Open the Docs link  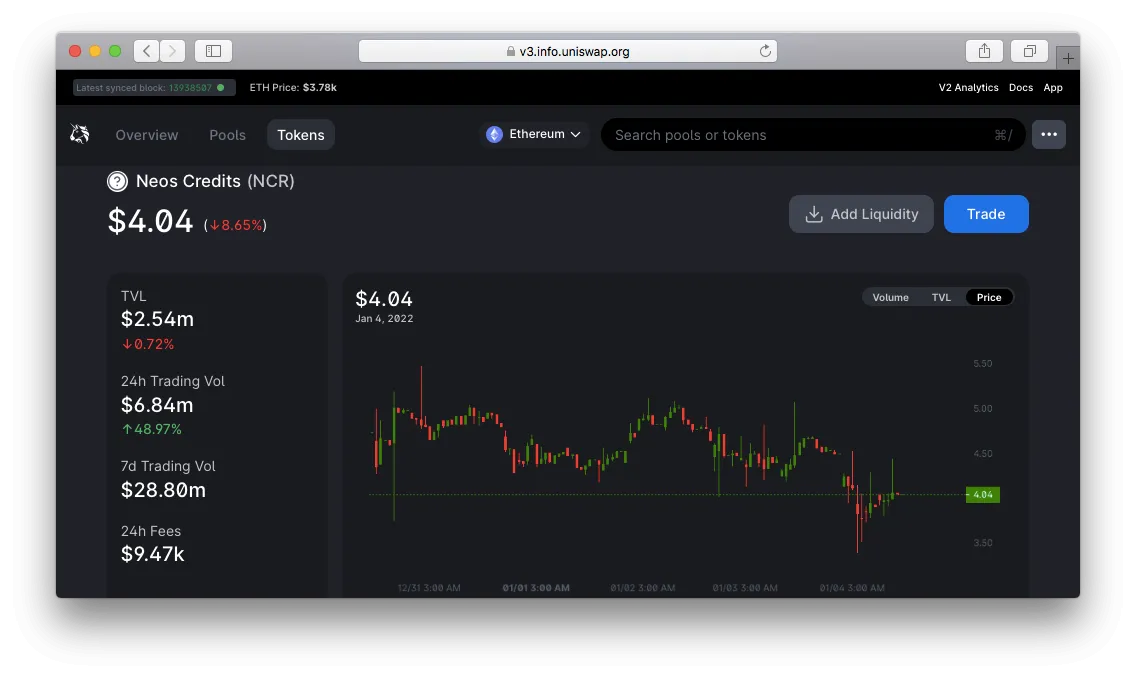pyautogui.click(x=1021, y=88)
